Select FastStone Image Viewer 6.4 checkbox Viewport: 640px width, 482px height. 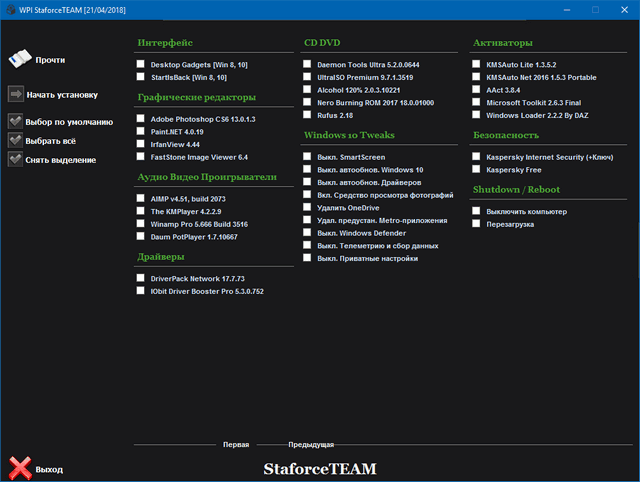pyautogui.click(x=140, y=156)
